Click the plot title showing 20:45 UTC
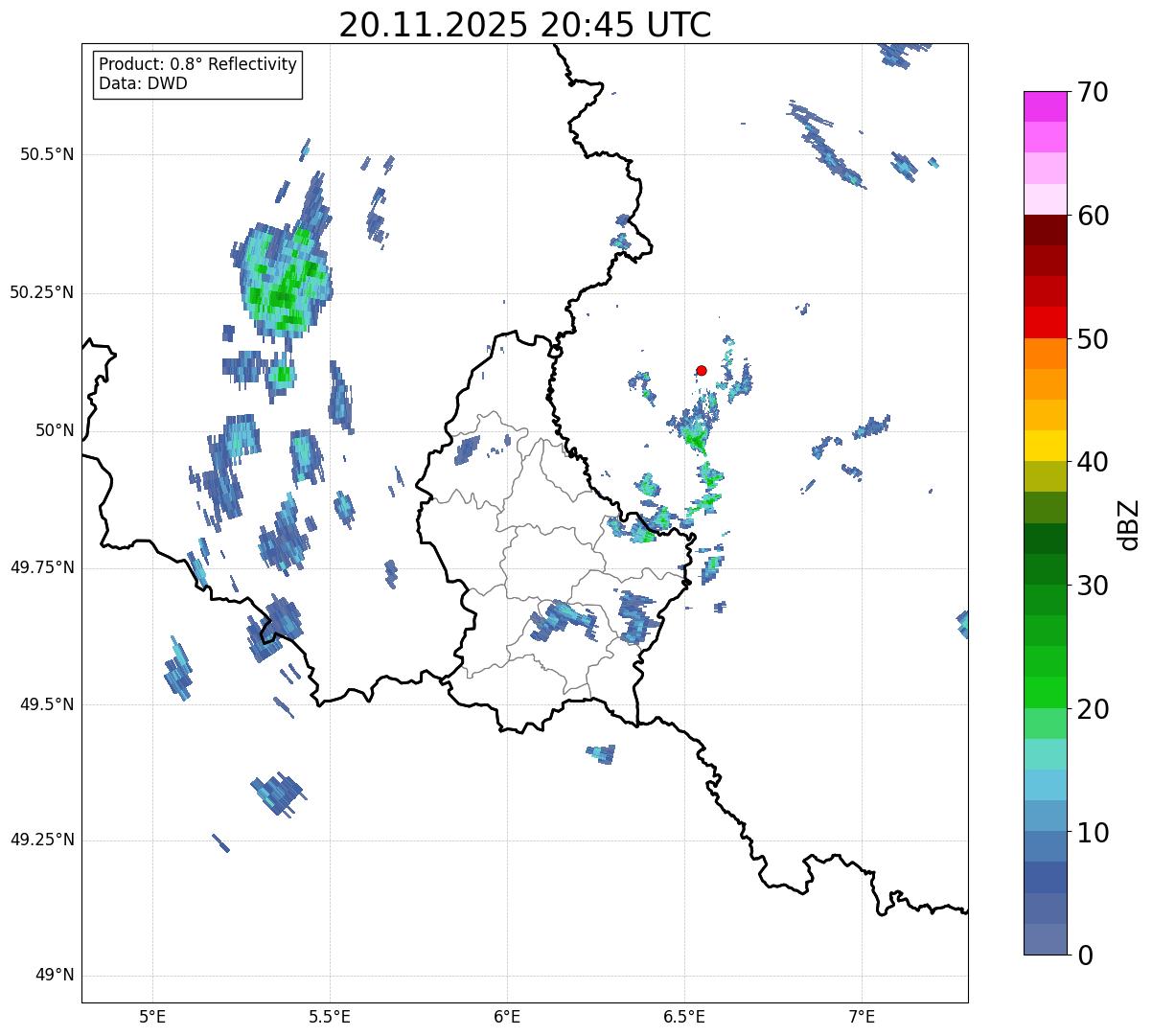 (525, 25)
